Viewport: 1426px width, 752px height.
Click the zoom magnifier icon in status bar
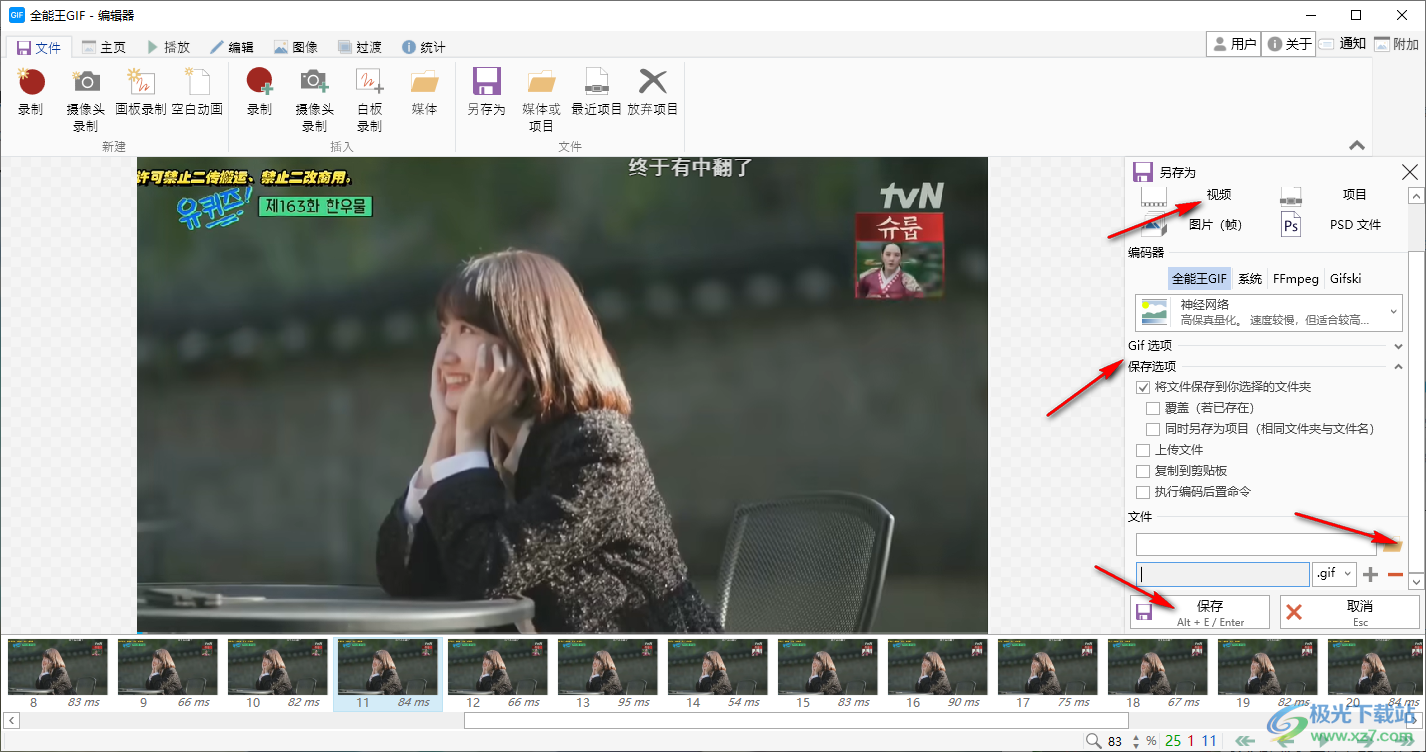point(1095,741)
